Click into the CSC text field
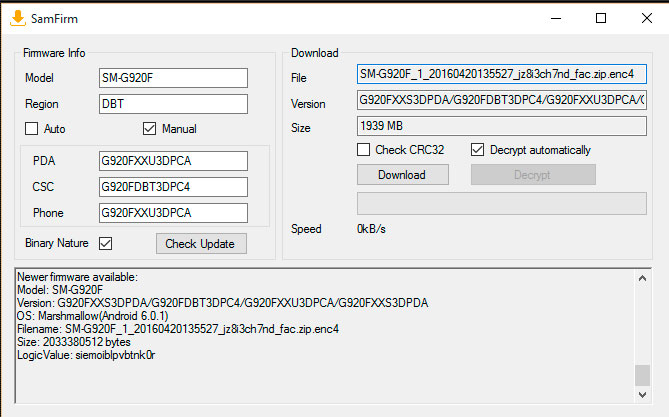Screen dimensions: 669x417 tap(173, 187)
